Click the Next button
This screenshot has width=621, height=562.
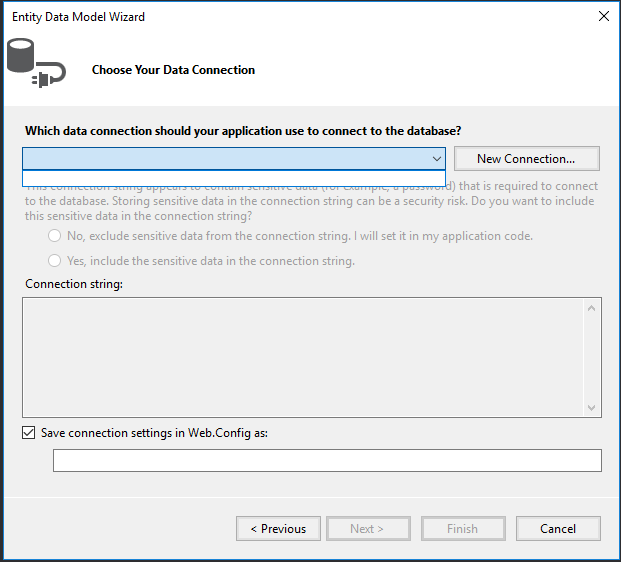368,529
